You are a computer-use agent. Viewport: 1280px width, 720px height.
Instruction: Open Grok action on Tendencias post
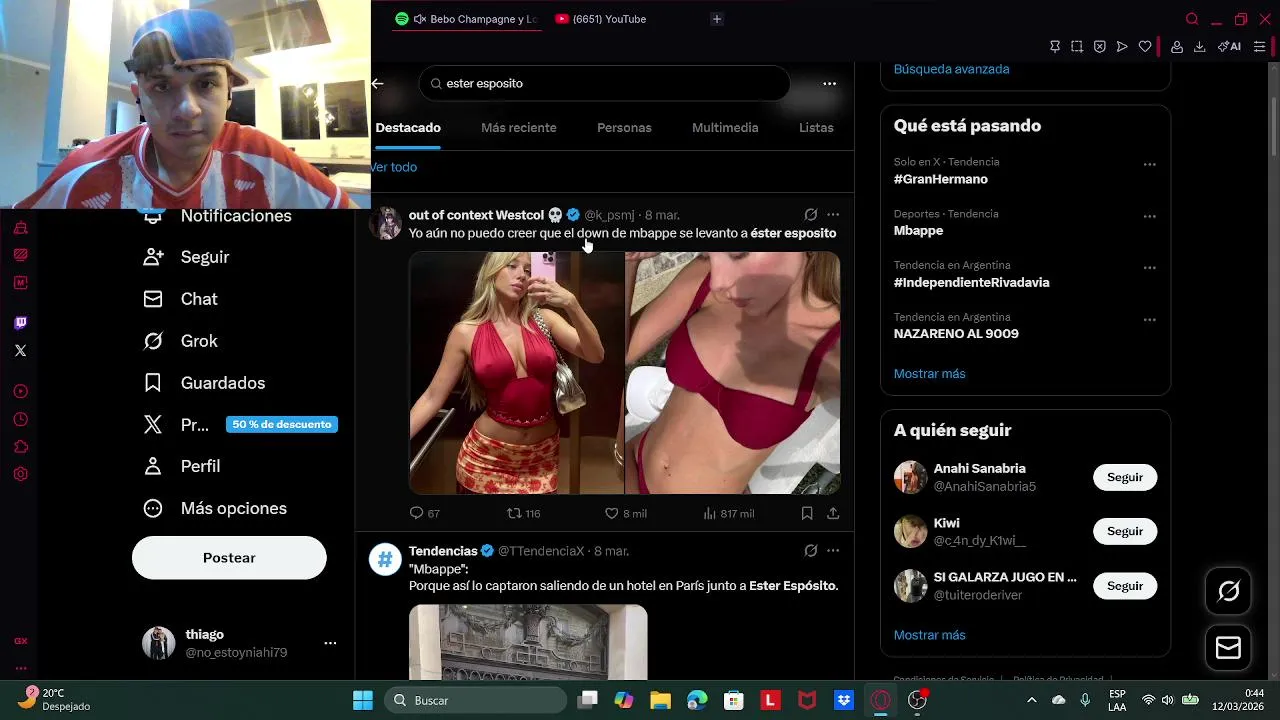click(811, 551)
